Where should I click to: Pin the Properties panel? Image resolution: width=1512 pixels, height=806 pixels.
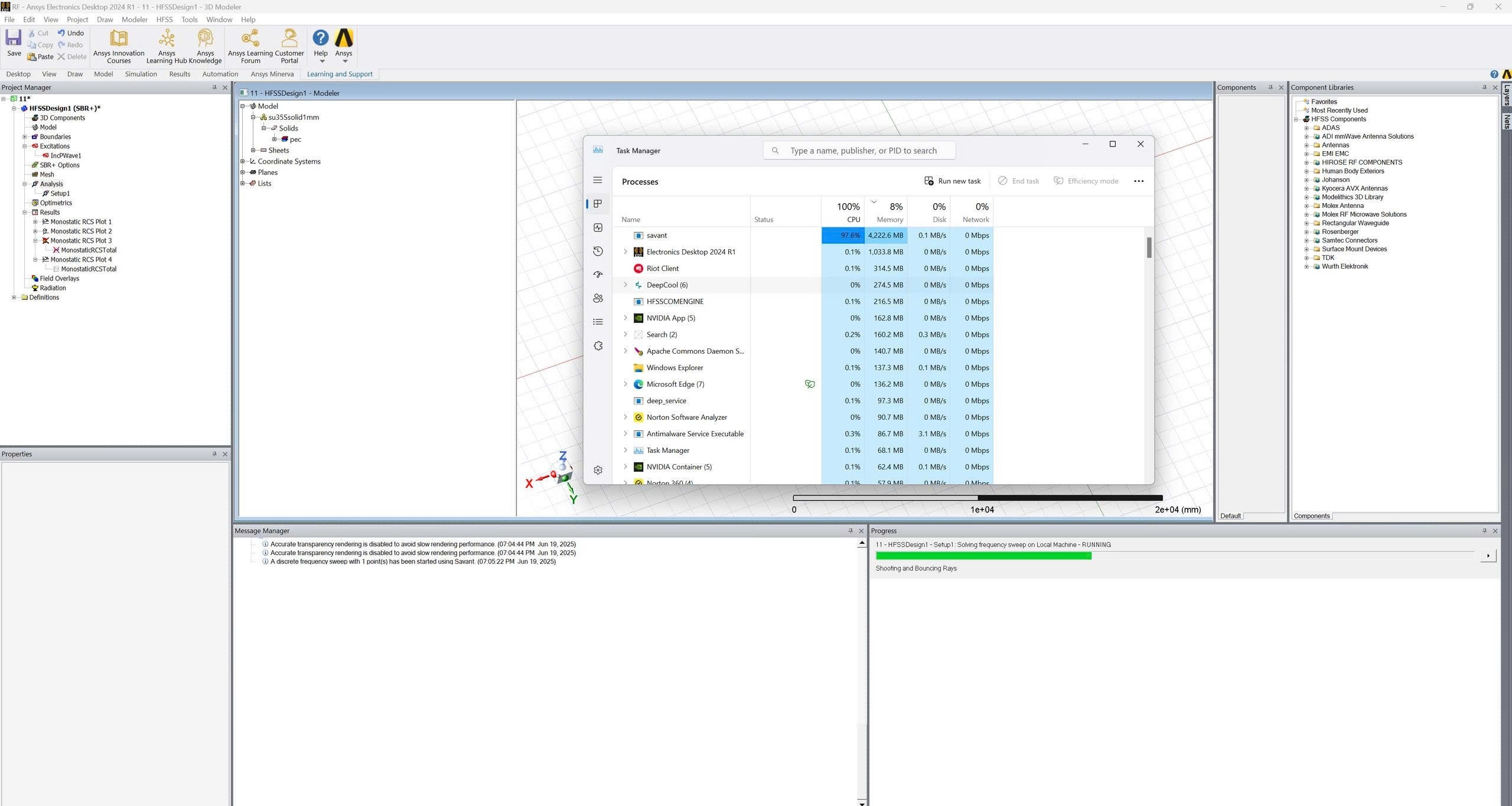(214, 454)
